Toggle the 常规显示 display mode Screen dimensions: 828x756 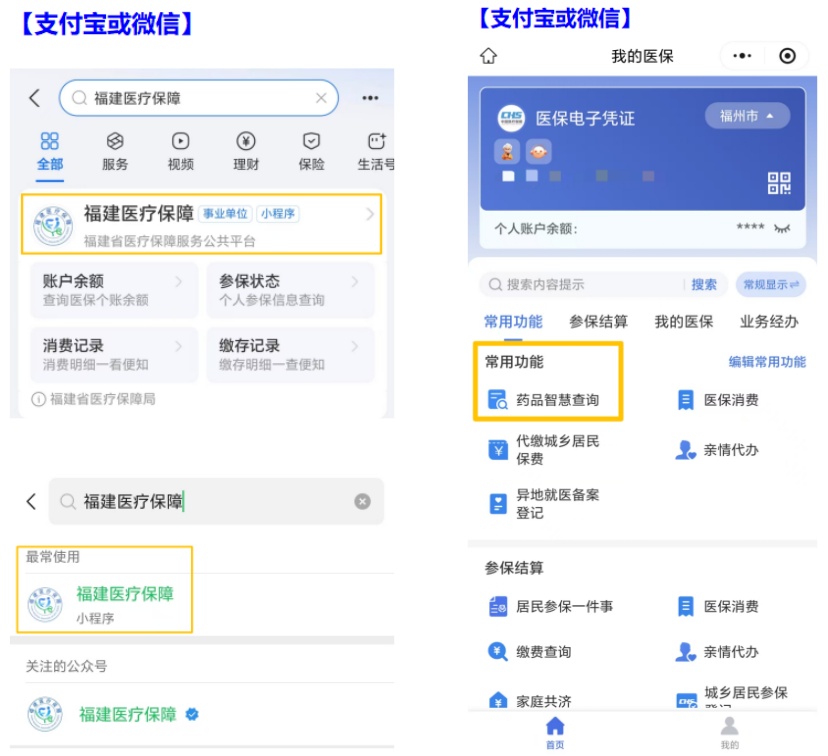point(771,285)
